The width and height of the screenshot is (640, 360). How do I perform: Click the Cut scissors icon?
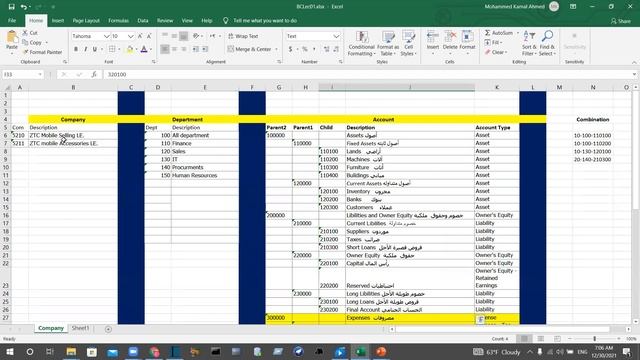pos(25,33)
